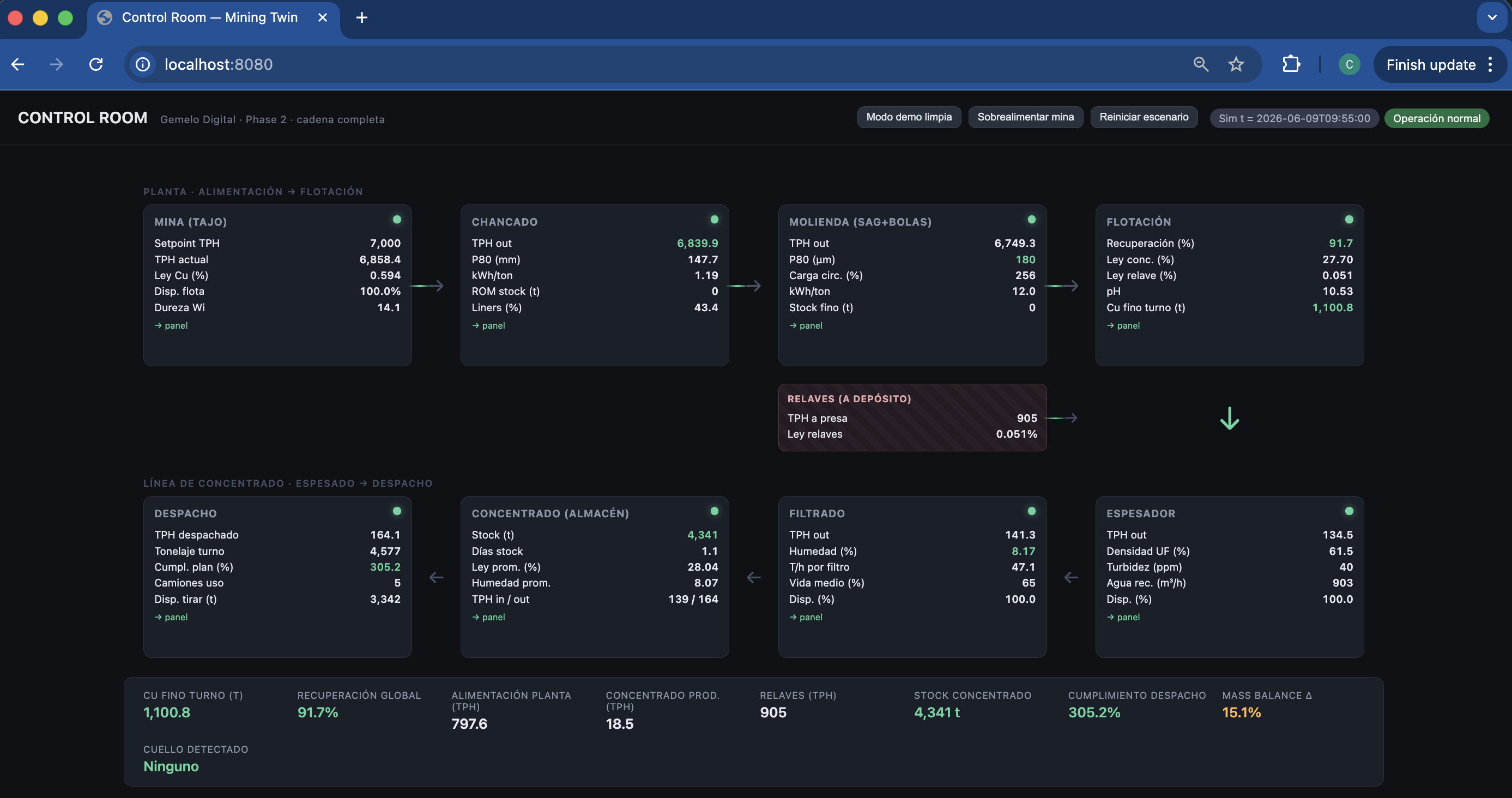The image size is (1512, 798).
Task: Open the zoom magnifier icon in address bar
Action: (1201, 64)
